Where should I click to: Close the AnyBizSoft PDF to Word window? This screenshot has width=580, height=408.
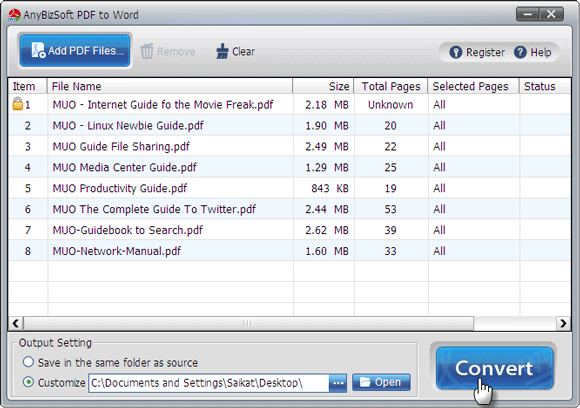tap(552, 14)
